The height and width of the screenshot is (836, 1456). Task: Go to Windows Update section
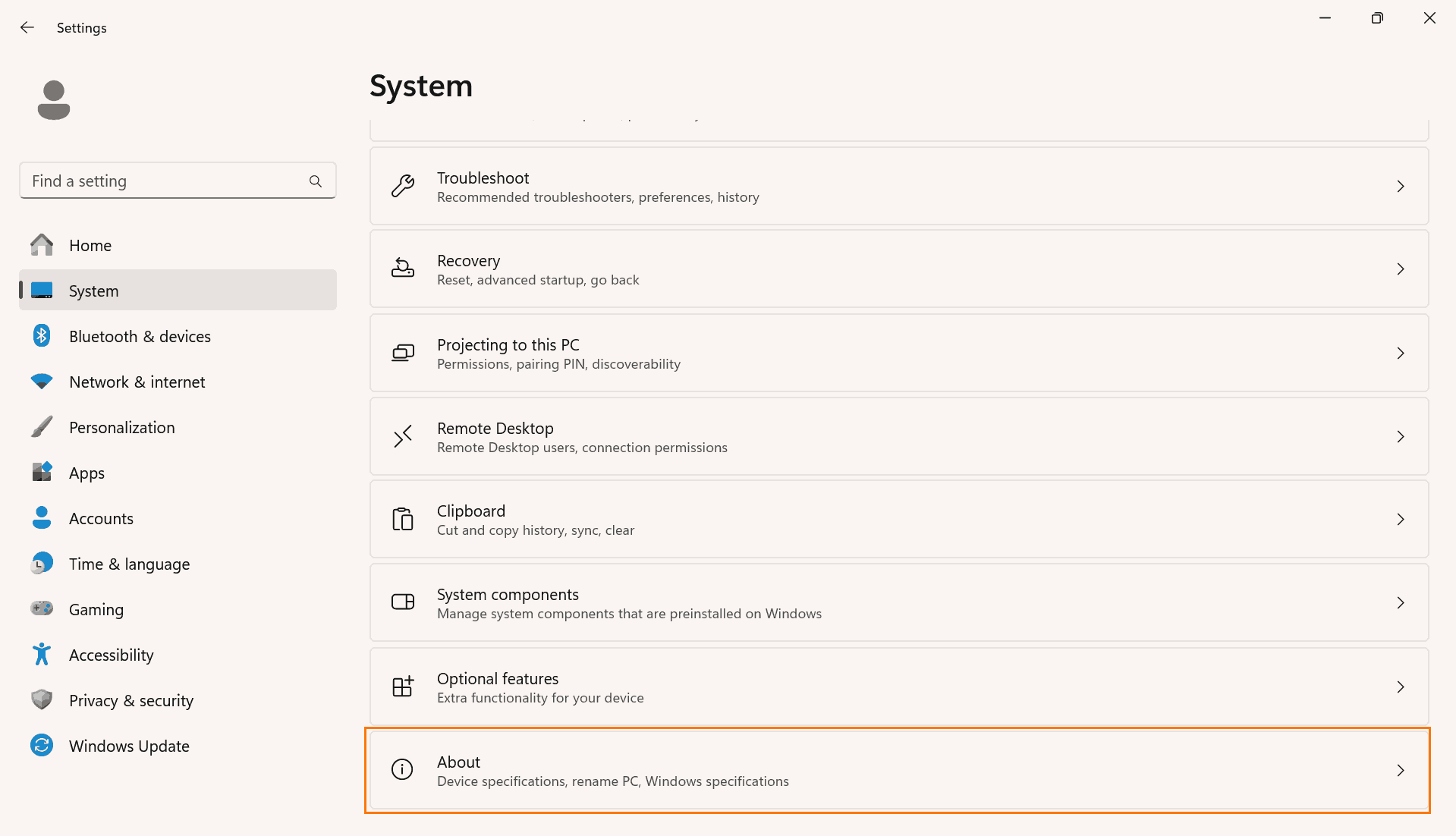pos(129,746)
